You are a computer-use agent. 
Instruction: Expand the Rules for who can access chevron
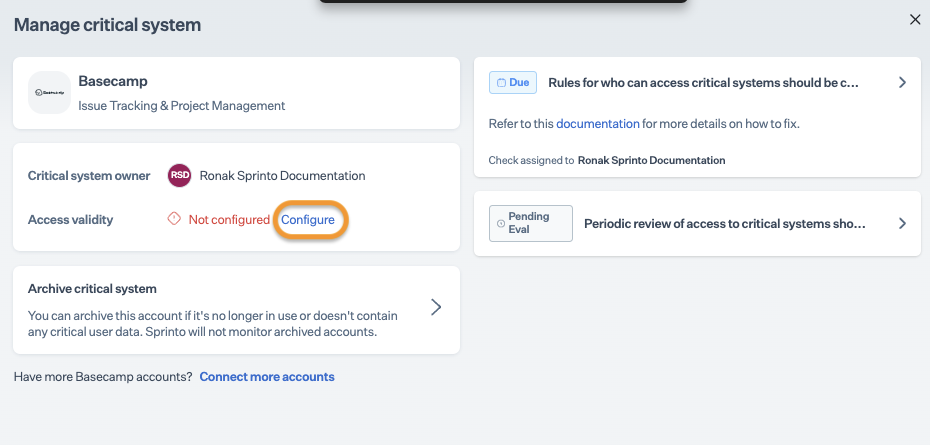[902, 82]
